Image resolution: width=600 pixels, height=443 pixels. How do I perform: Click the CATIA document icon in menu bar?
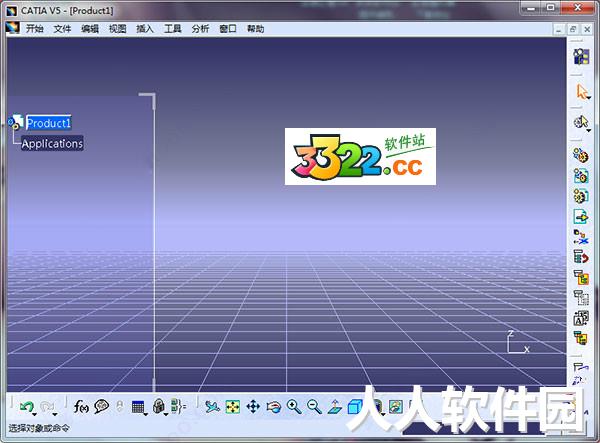pyautogui.click(x=13, y=28)
